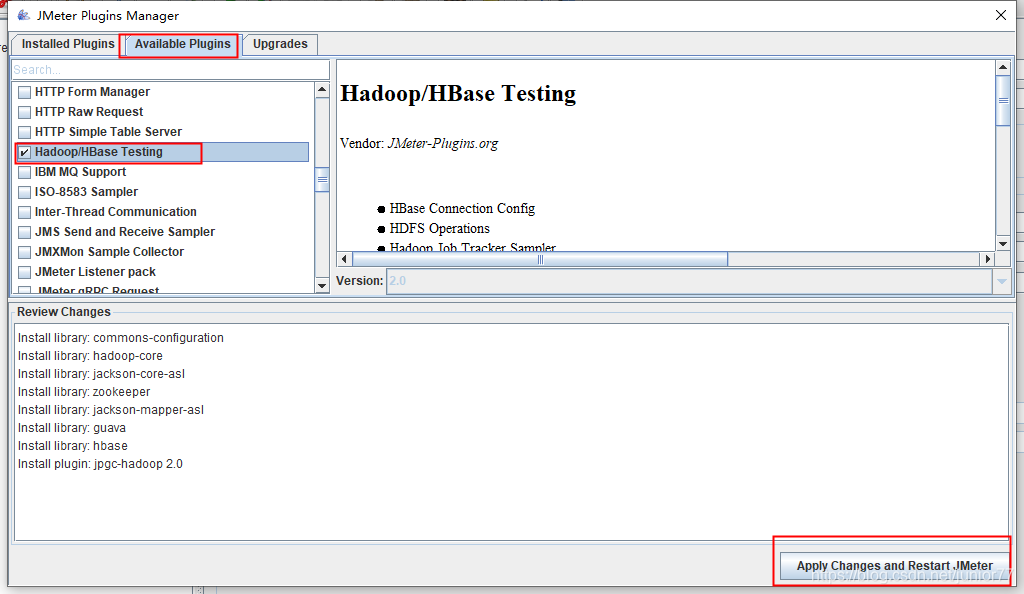
Task: Select the ISO-8583 Sampler entry
Action: (x=86, y=192)
